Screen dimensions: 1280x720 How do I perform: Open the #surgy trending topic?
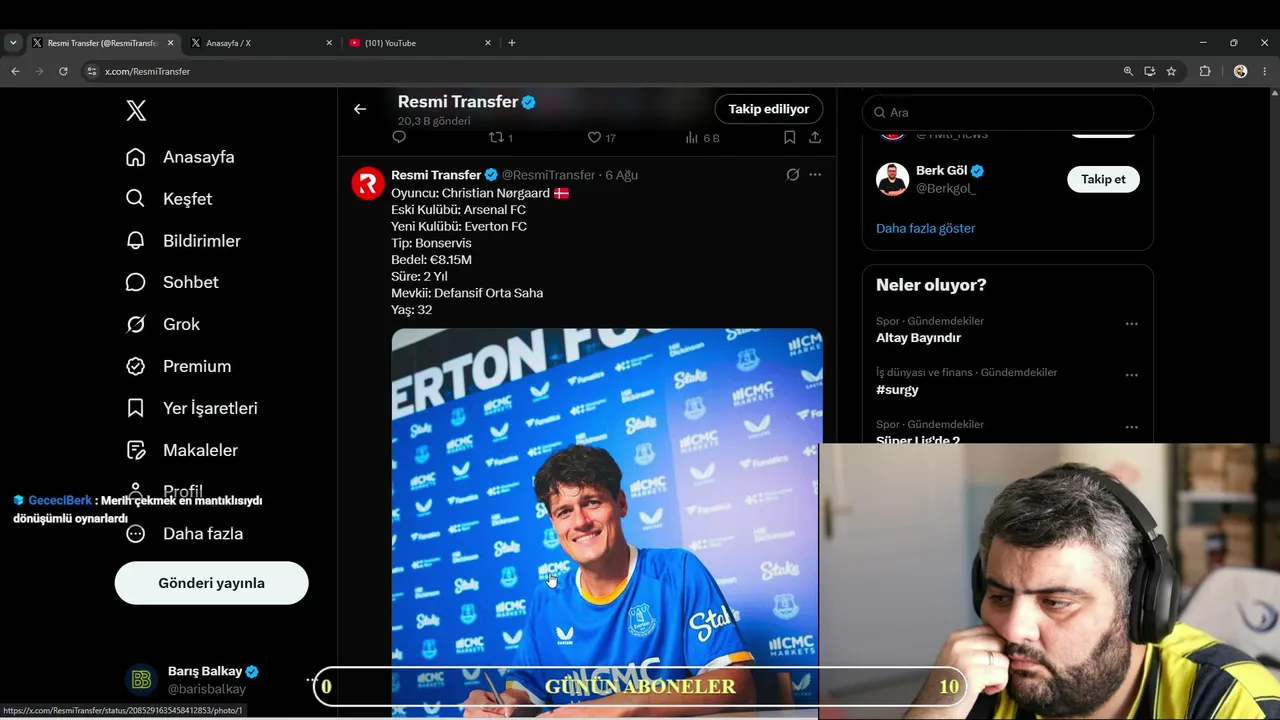click(897, 390)
